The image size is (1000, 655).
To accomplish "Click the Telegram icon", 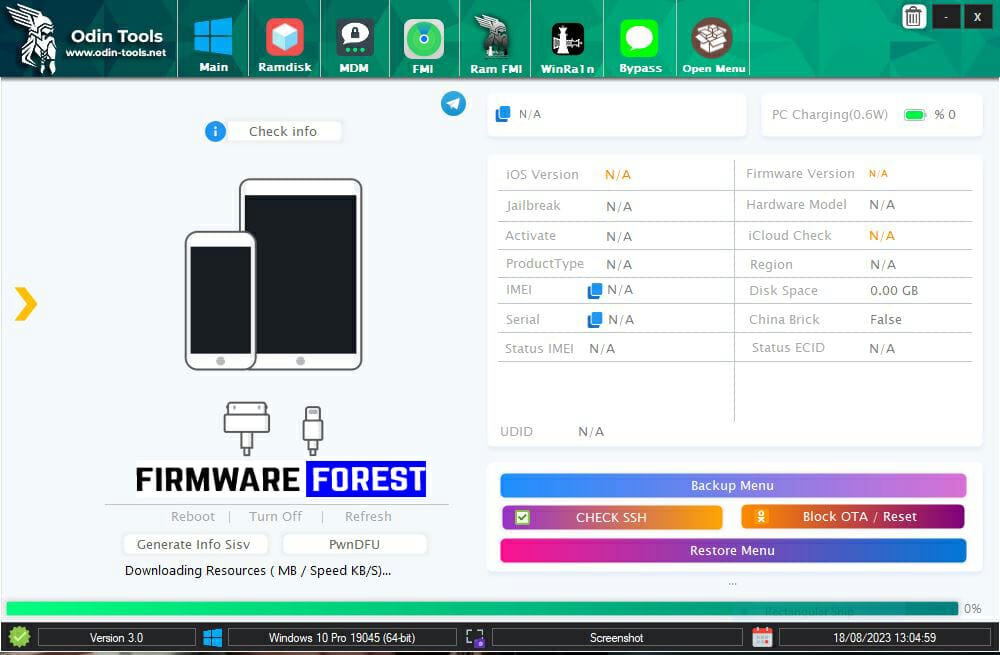I will tap(453, 103).
